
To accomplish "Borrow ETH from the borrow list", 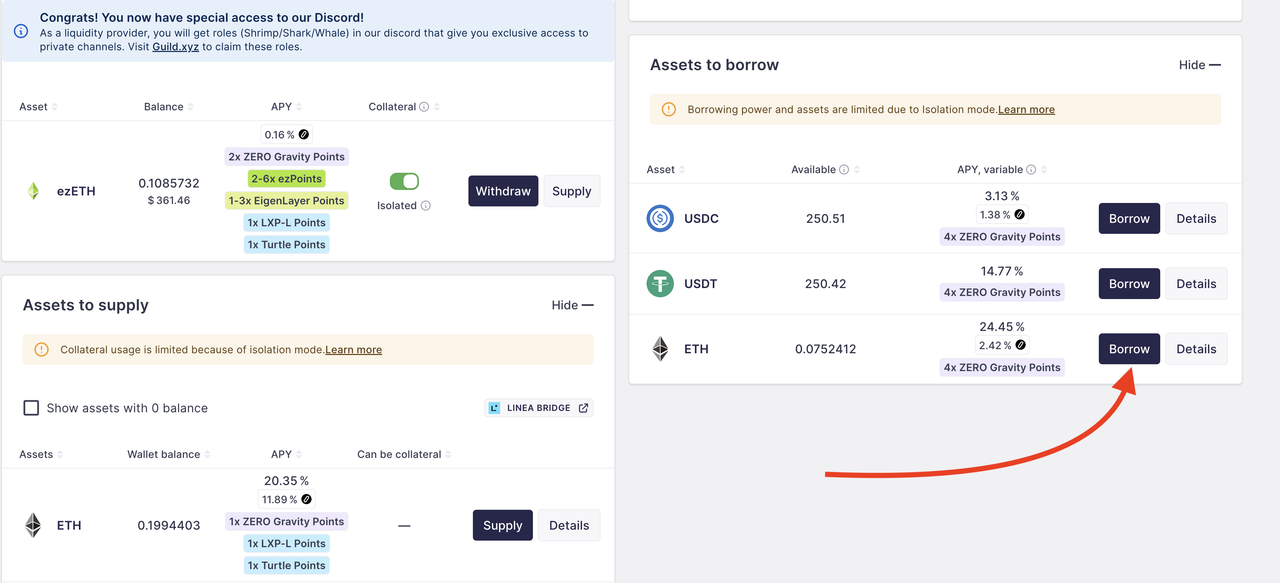I will (x=1129, y=349).
